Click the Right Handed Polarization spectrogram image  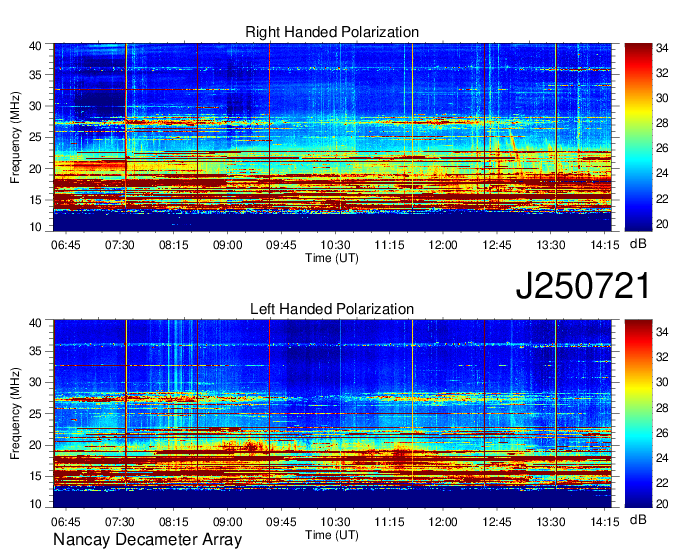pyautogui.click(x=332, y=137)
